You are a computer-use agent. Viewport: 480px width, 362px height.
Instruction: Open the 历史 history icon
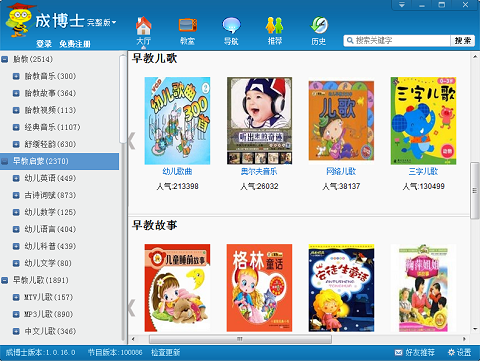[319, 26]
